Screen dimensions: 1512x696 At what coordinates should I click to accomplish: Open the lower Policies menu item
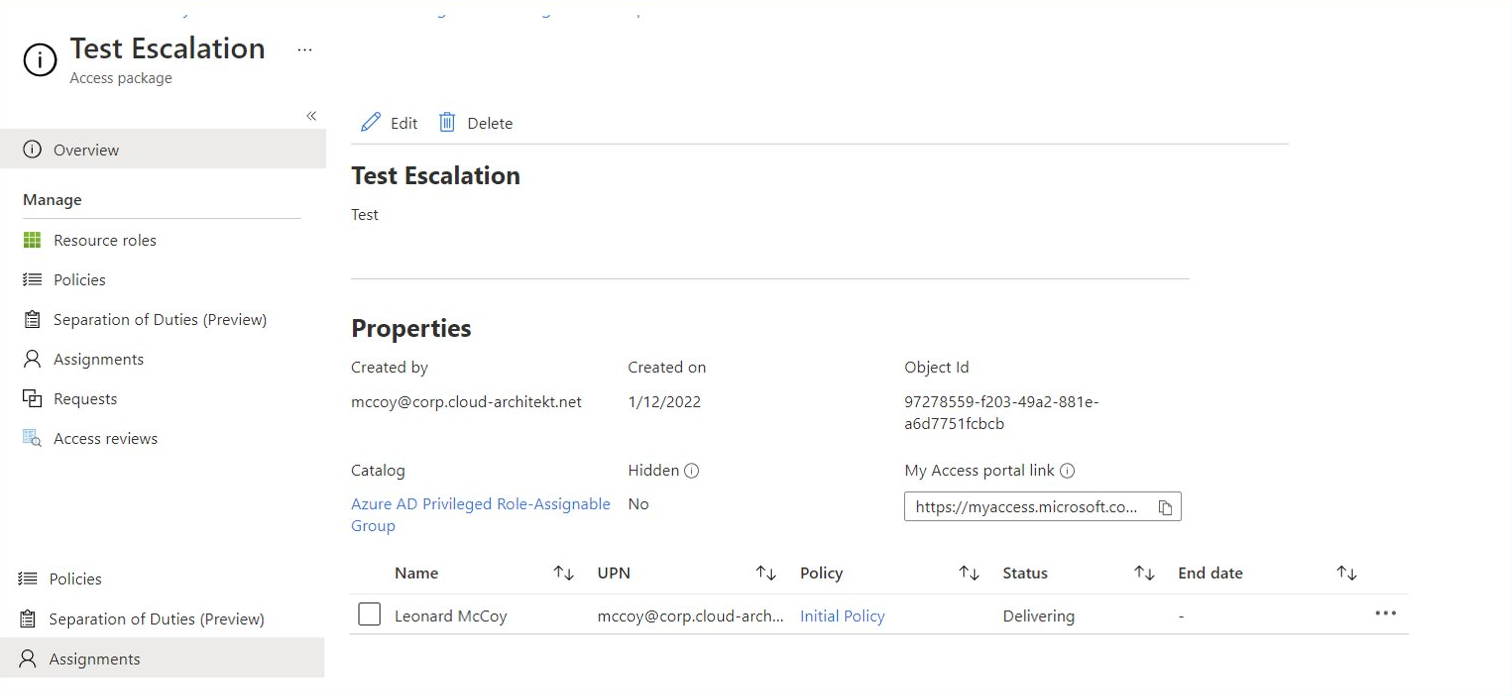[x=75, y=579]
